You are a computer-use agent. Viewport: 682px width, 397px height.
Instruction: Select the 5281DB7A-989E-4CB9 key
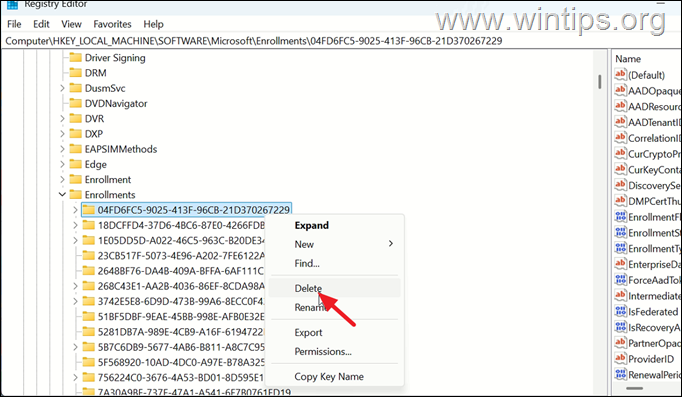pyautogui.click(x=181, y=332)
